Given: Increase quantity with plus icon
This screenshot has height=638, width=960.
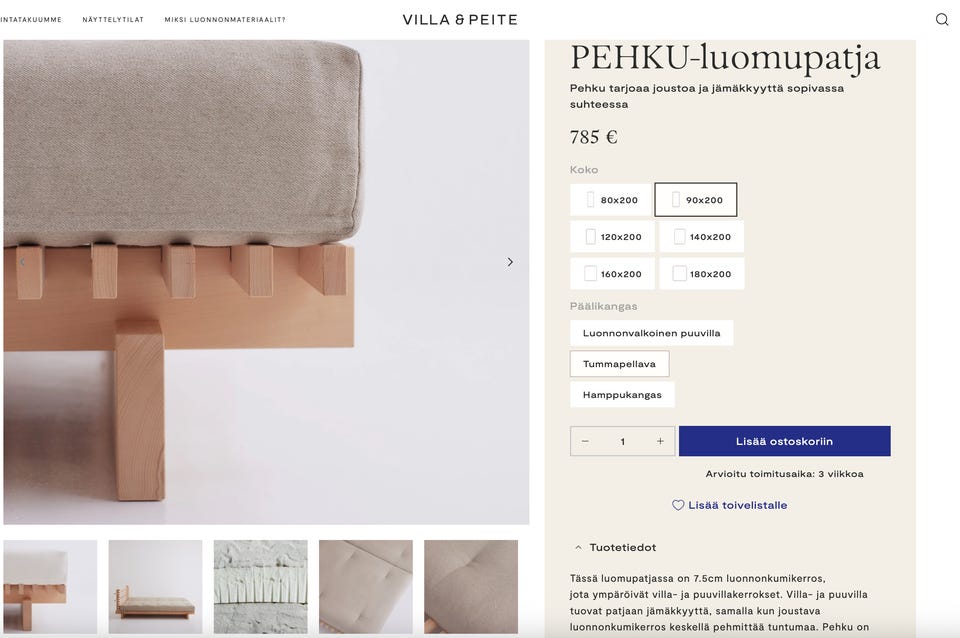Looking at the screenshot, I should click(660, 441).
